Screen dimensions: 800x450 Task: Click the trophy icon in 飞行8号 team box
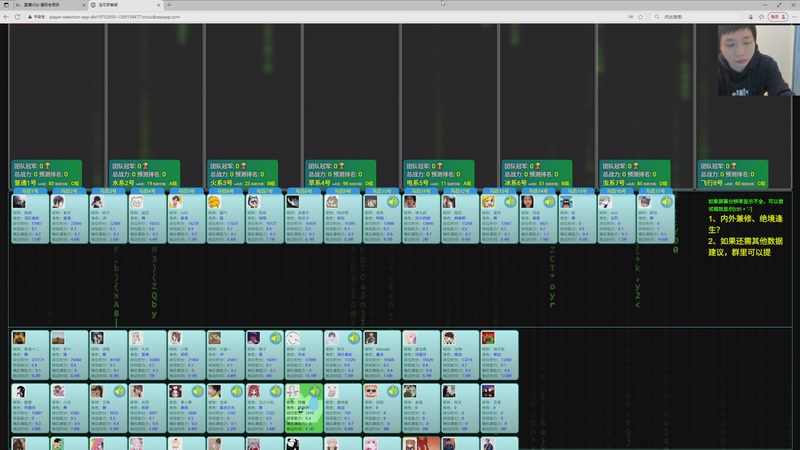[x=734, y=166]
